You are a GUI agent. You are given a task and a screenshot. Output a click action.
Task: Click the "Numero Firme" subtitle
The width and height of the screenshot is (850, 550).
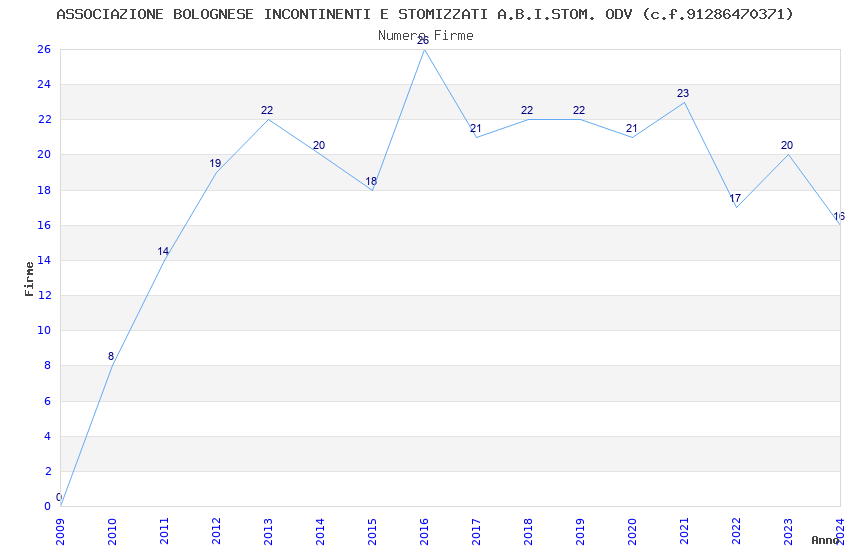426,35
